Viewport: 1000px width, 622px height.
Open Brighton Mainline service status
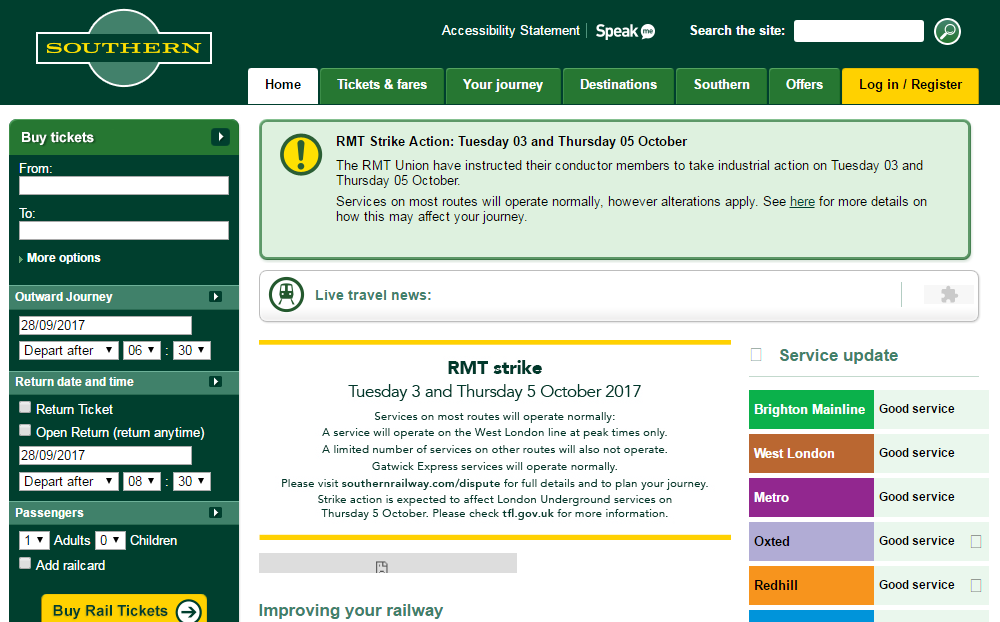coord(811,410)
